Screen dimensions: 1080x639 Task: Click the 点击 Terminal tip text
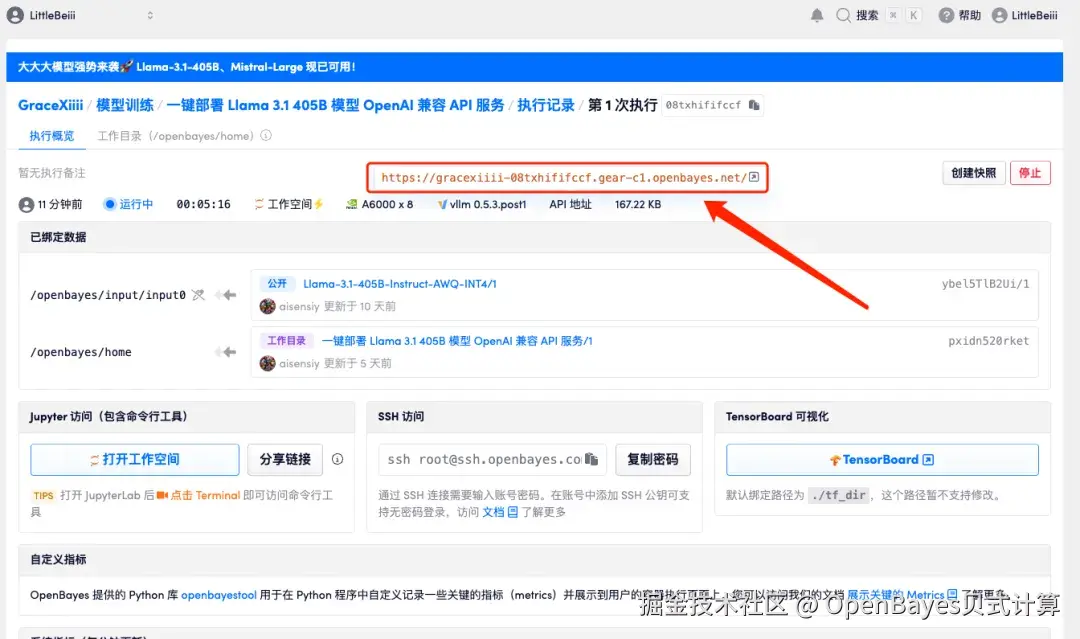205,495
